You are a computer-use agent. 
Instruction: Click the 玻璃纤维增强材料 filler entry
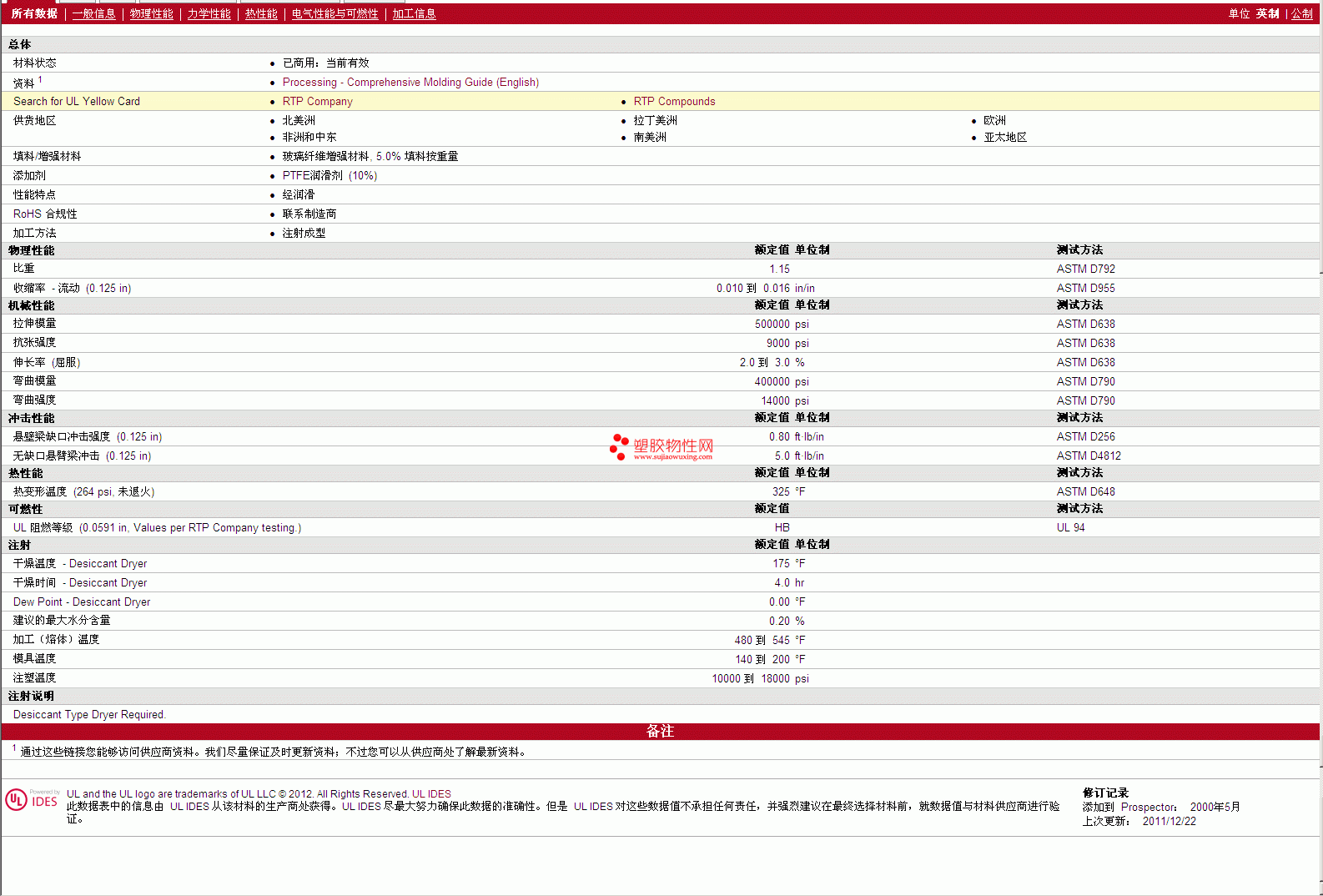tap(325, 157)
